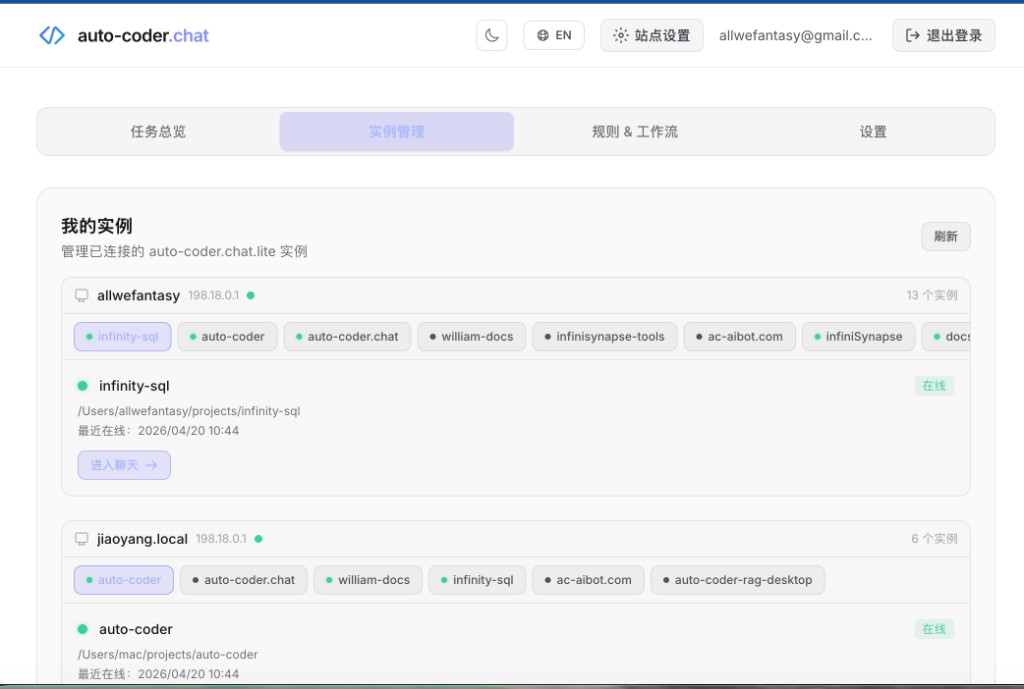The image size is (1024, 689).
Task: Switch the language with the EN globe button
Action: (554, 35)
